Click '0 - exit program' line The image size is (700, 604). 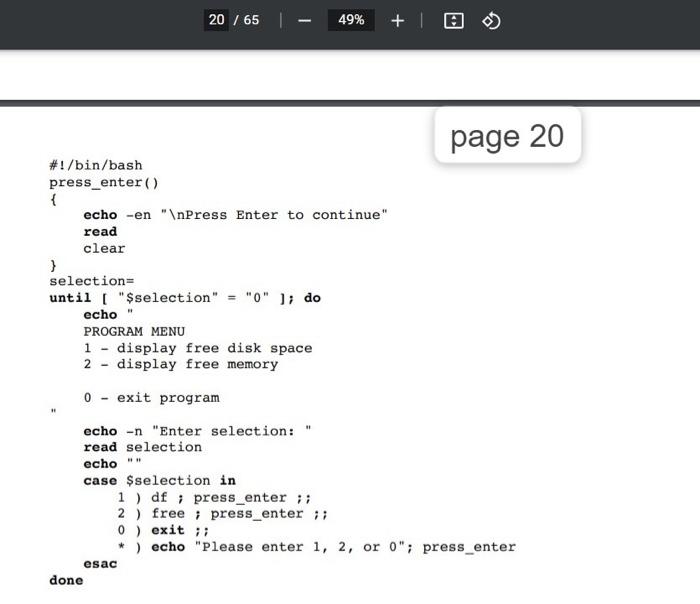pos(151,397)
